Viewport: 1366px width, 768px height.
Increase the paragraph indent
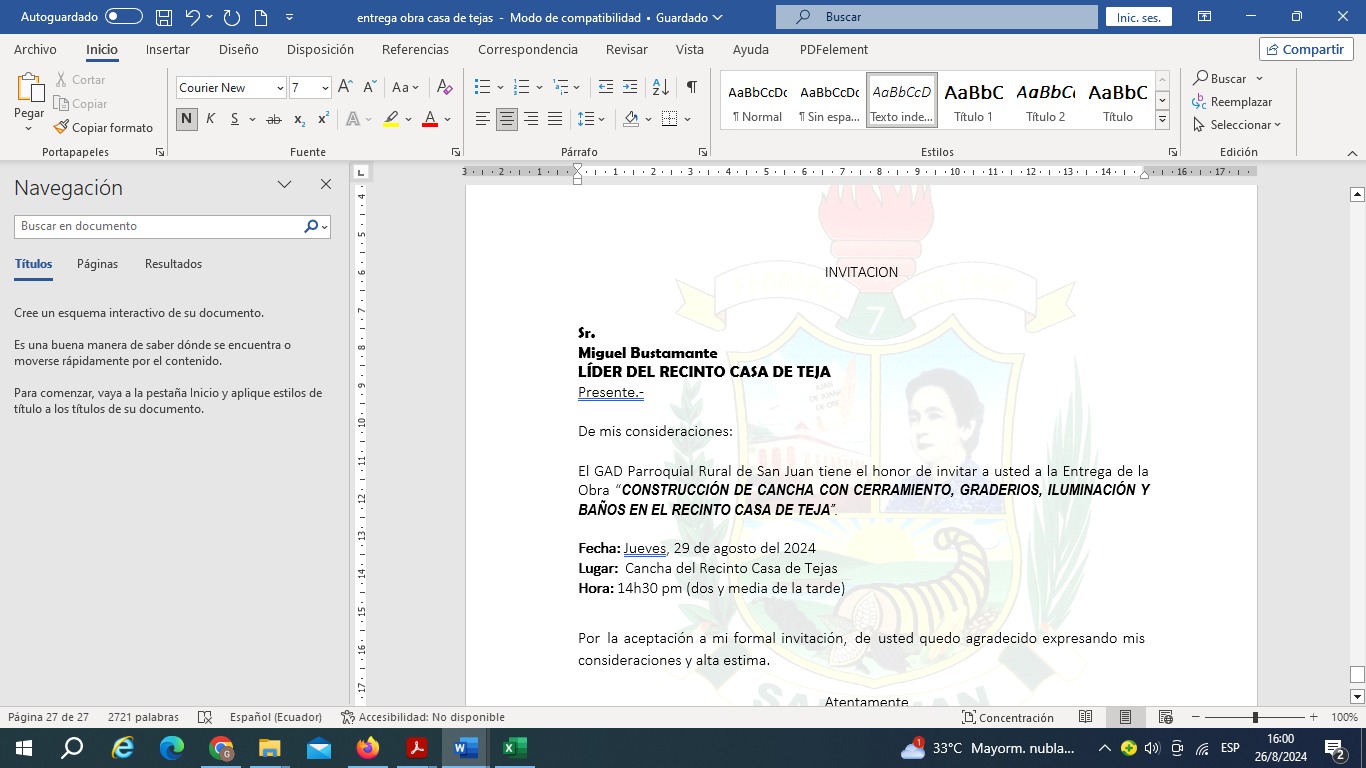(x=630, y=88)
